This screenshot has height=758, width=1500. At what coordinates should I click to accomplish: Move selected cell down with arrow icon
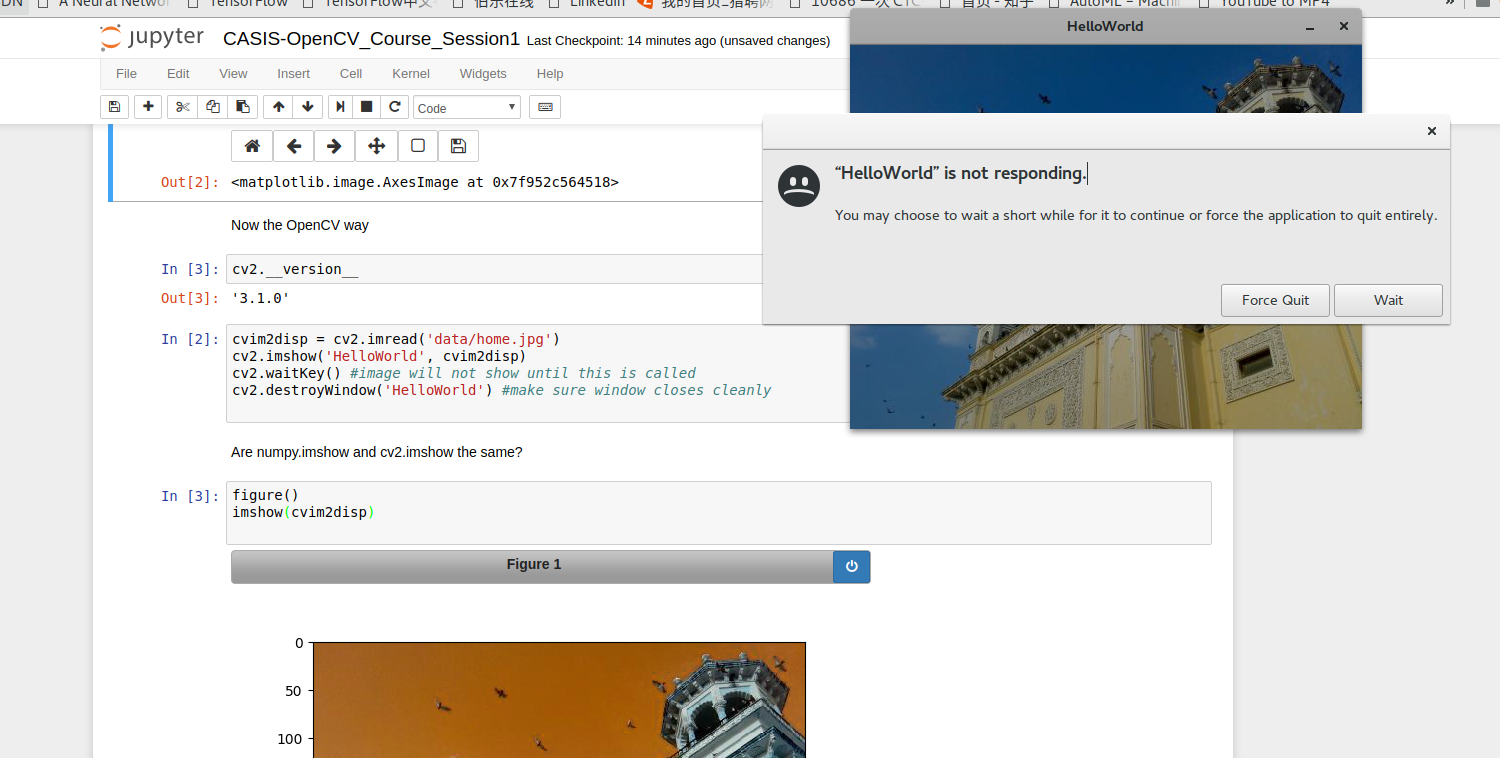pyautogui.click(x=307, y=107)
